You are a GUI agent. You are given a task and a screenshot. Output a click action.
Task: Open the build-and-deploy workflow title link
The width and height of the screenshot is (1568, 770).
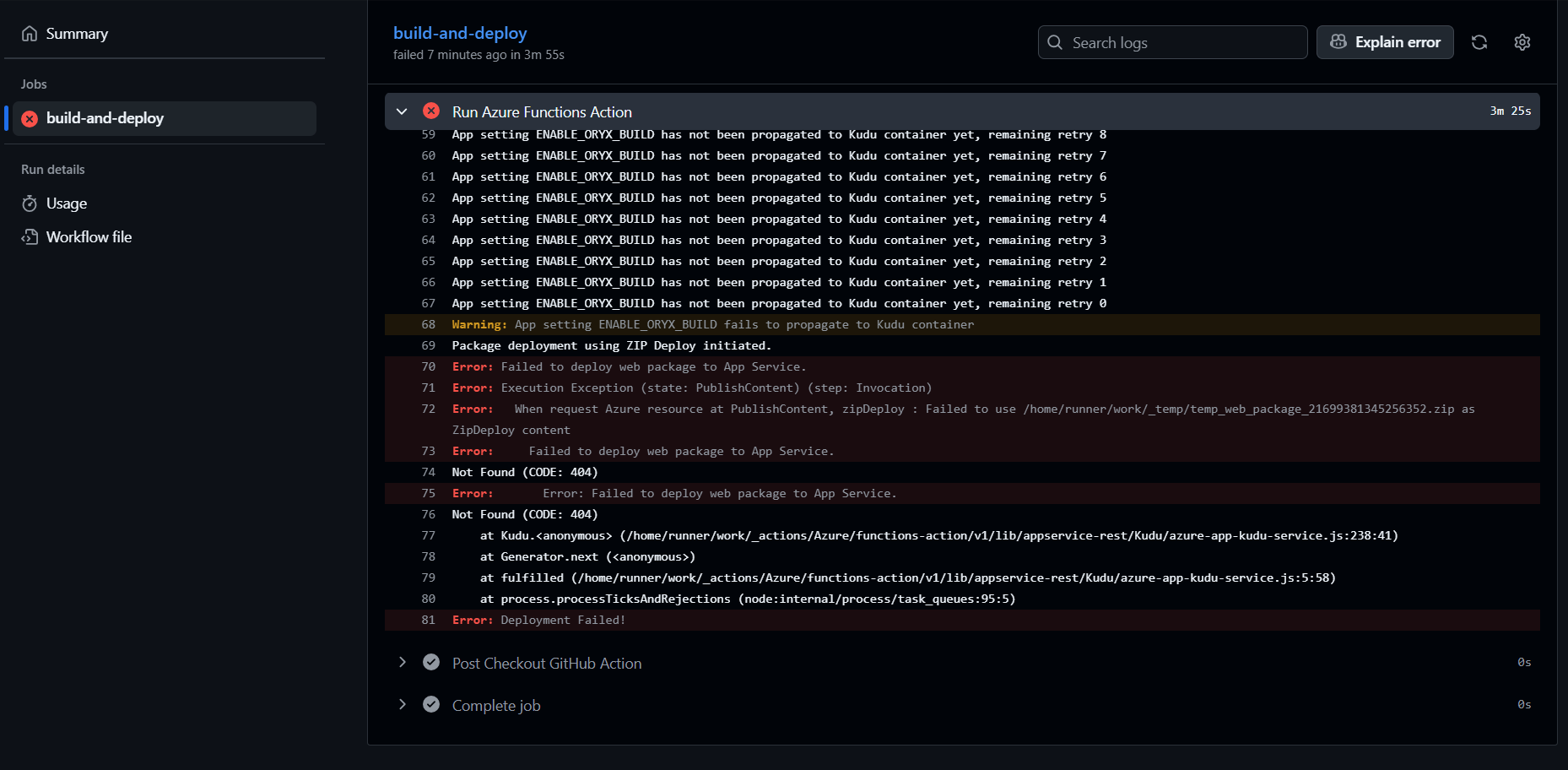click(x=460, y=33)
